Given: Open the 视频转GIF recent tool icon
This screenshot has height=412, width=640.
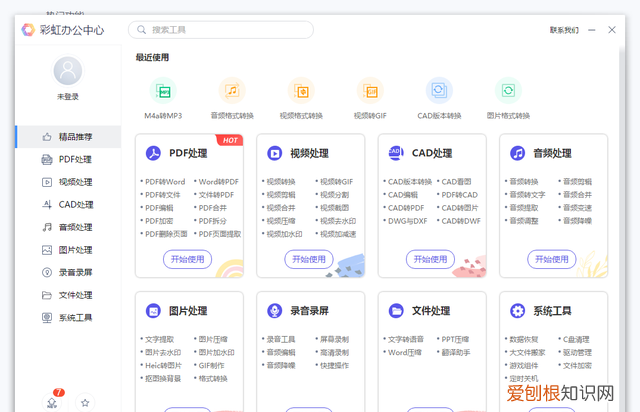Looking at the screenshot, I should (x=370, y=91).
